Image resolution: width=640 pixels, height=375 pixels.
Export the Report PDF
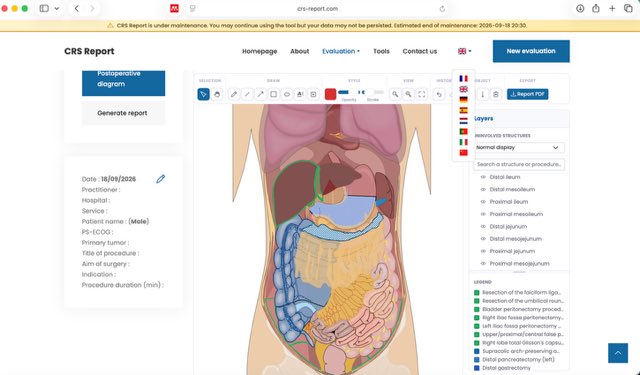(x=527, y=94)
